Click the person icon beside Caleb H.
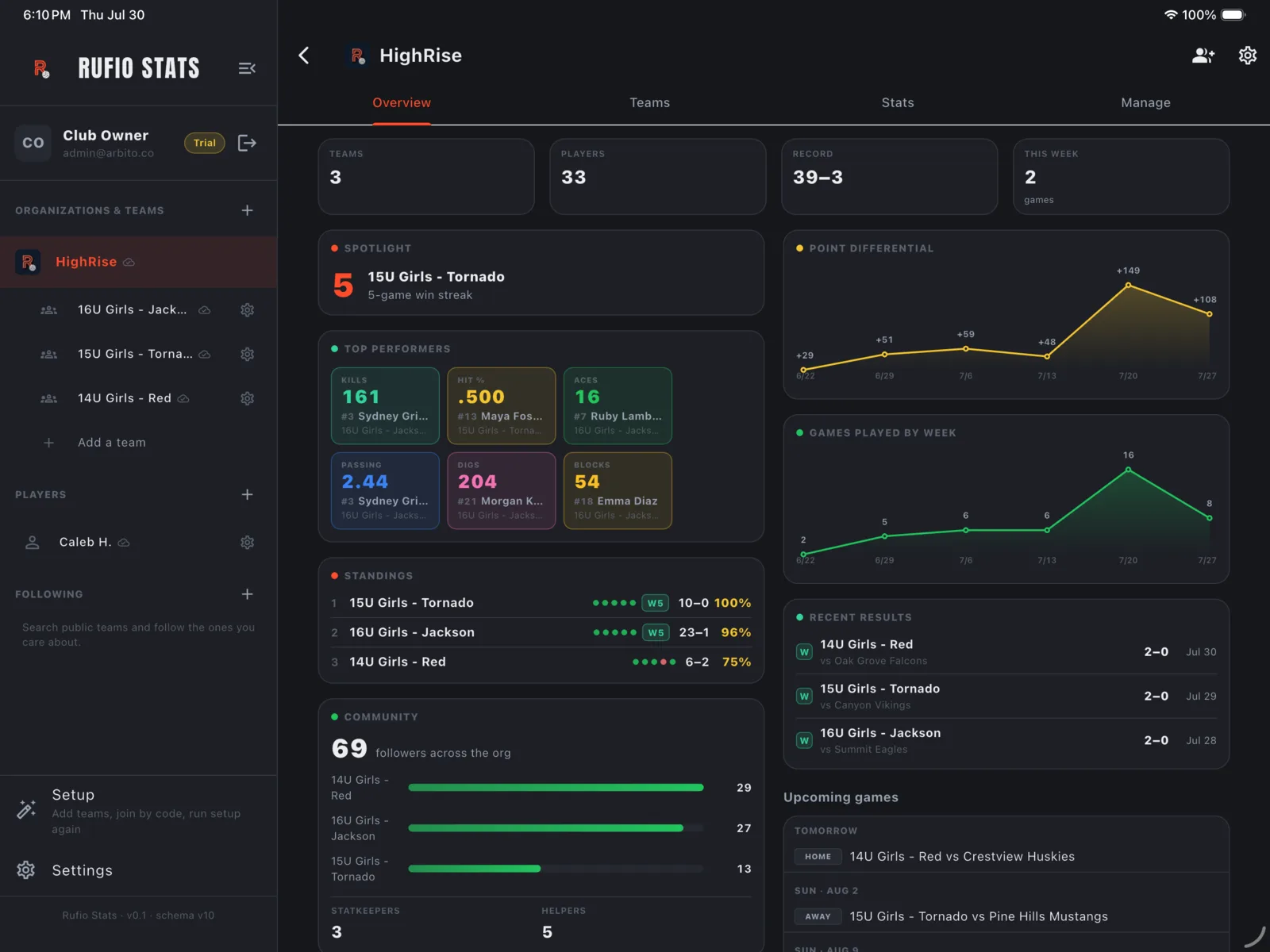The height and width of the screenshot is (952, 1270). (33, 543)
